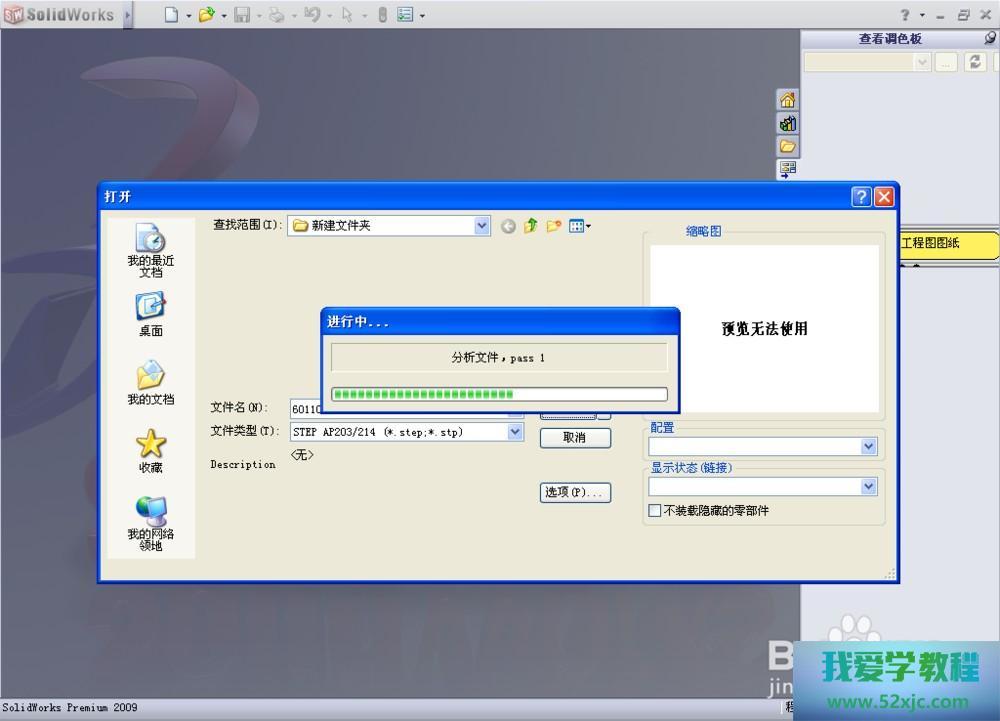Pin the 查看调色板 panel
Screen dimensions: 1000x721
(990, 38)
